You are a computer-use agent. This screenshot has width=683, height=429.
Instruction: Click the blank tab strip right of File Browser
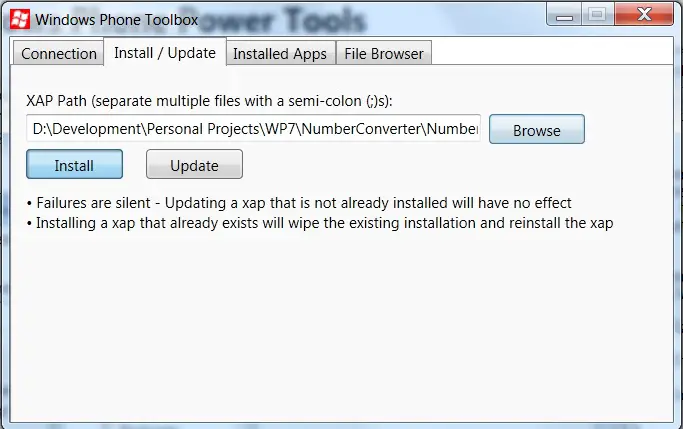pos(552,51)
